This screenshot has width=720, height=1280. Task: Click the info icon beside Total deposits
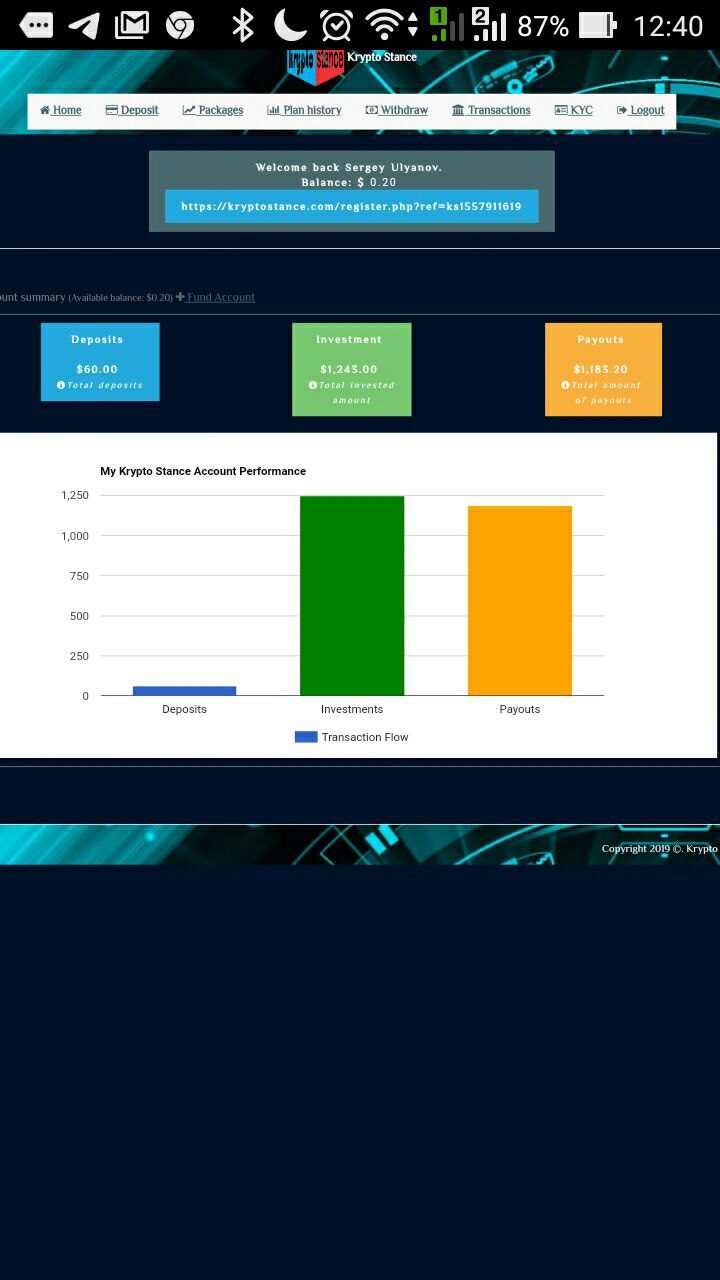(x=61, y=385)
